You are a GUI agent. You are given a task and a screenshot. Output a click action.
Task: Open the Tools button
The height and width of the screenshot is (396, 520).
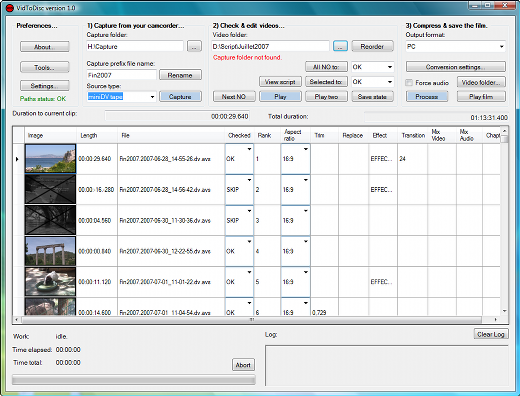(45, 67)
